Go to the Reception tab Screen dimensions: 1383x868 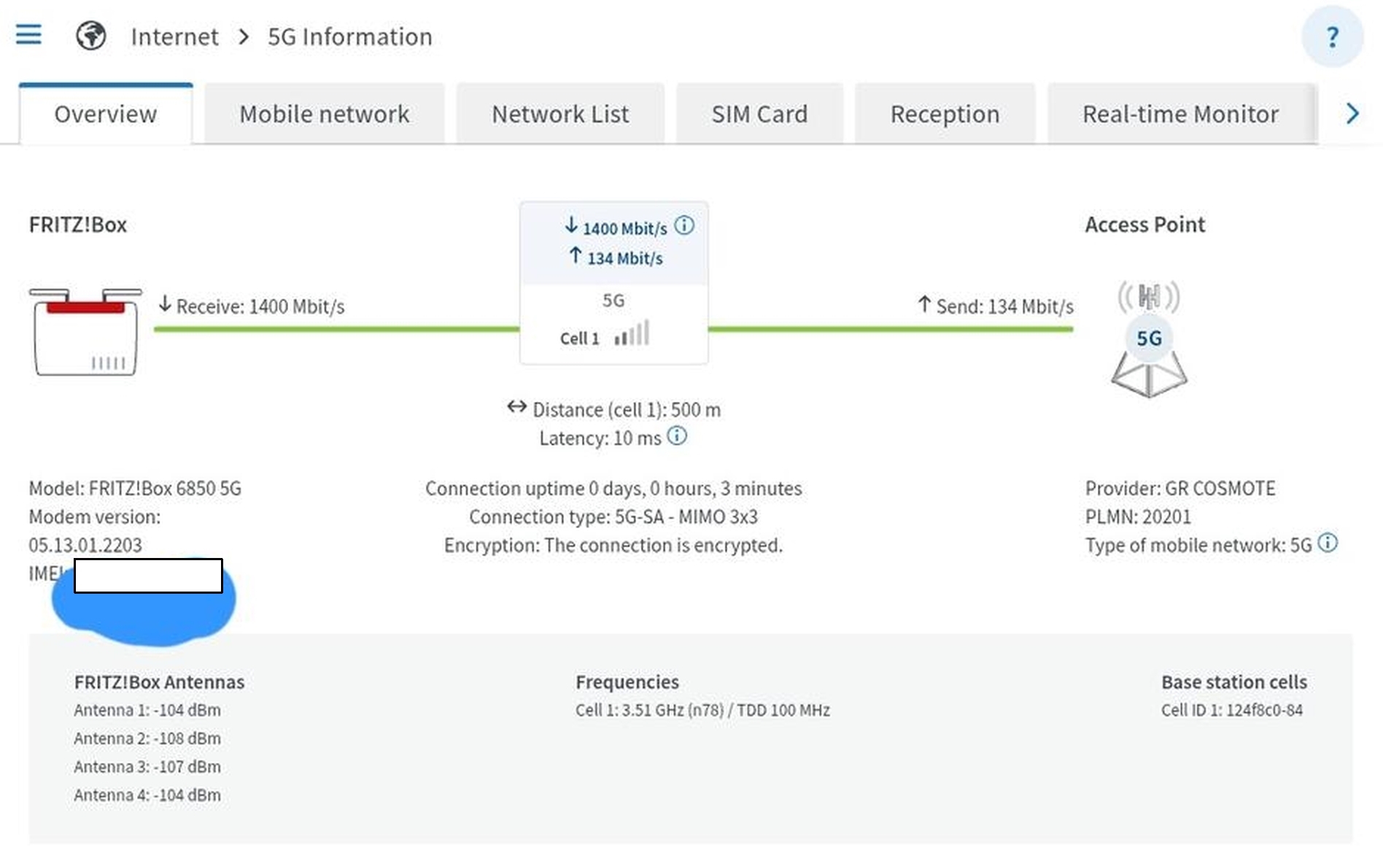[x=945, y=114]
